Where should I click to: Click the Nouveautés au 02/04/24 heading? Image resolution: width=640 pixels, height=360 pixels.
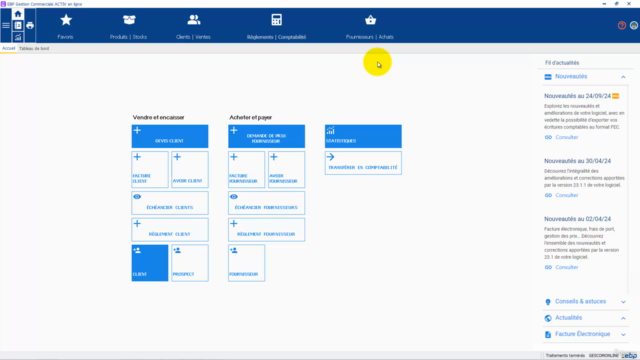point(577,219)
